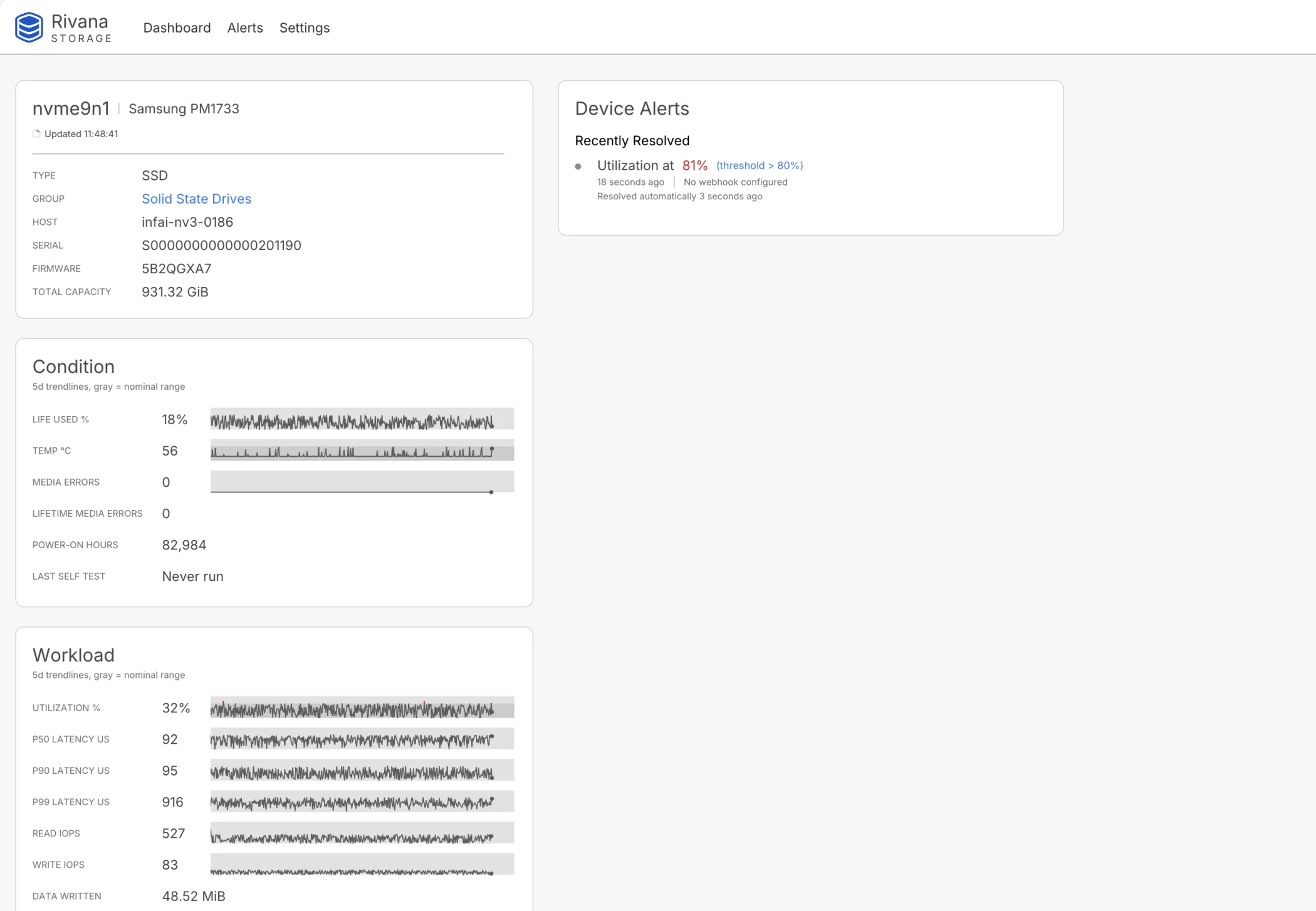The image size is (1316, 911).
Task: Click the red 81% alert value
Action: (x=695, y=165)
